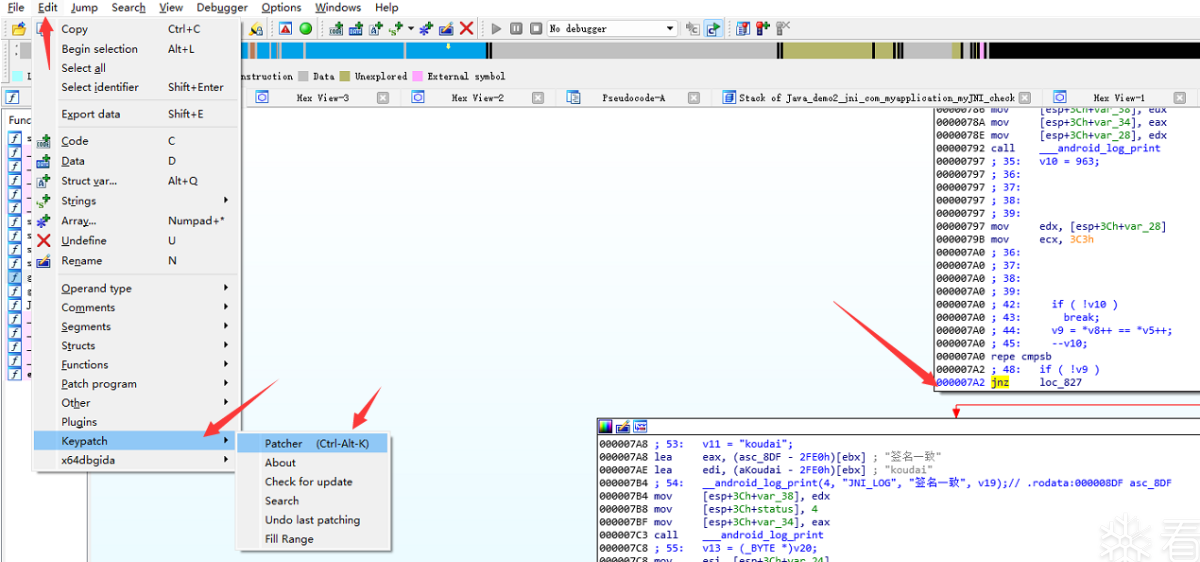Open the Options menu
1200x562 pixels.
[282, 7]
